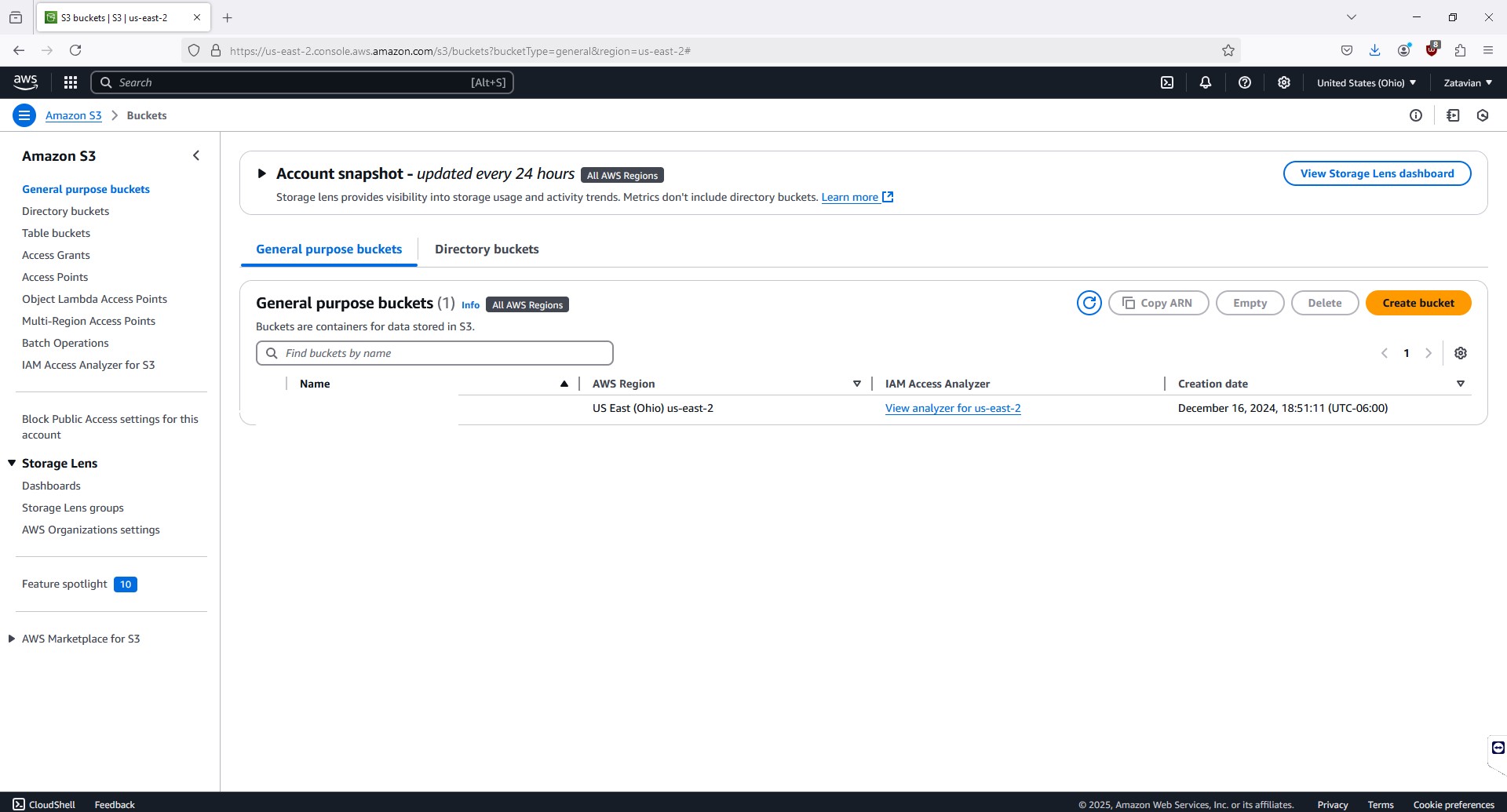Go back in the browser
The width and height of the screenshot is (1507, 812).
(19, 50)
